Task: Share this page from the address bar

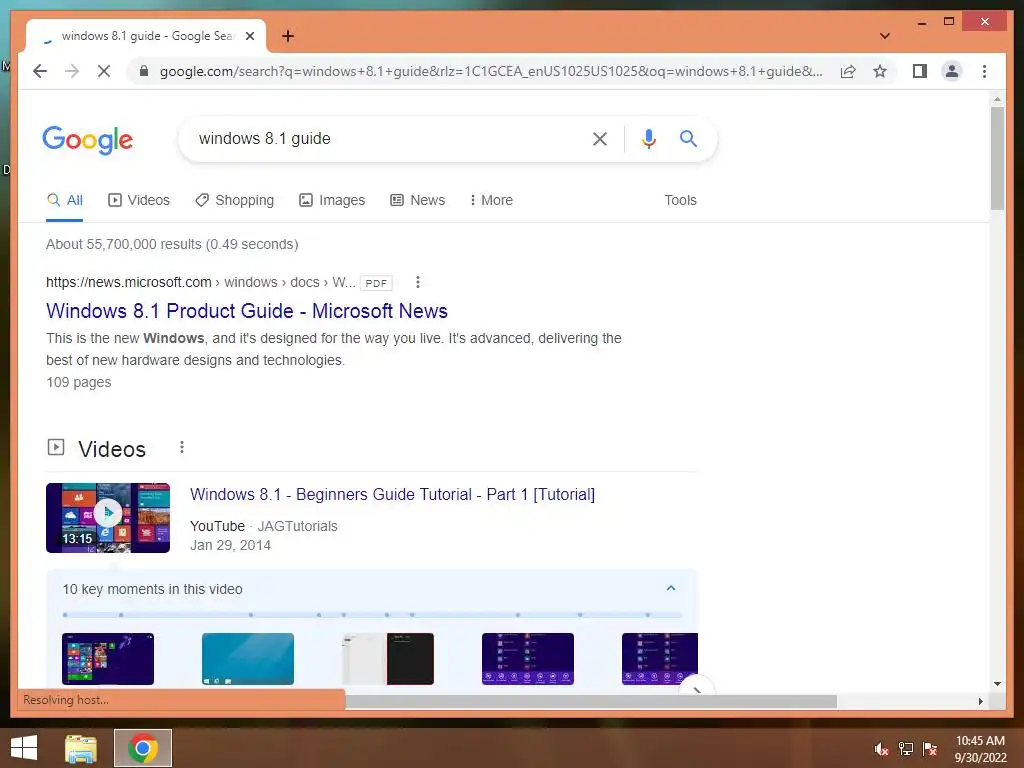Action: click(848, 71)
